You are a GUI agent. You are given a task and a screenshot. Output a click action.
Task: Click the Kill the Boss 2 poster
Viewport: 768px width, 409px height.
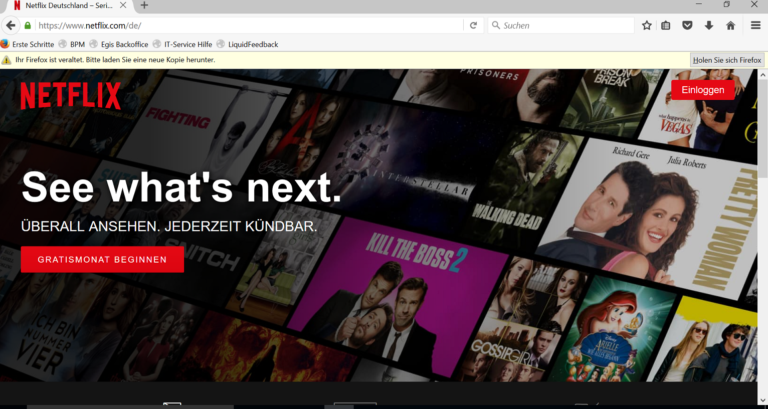tap(397, 296)
